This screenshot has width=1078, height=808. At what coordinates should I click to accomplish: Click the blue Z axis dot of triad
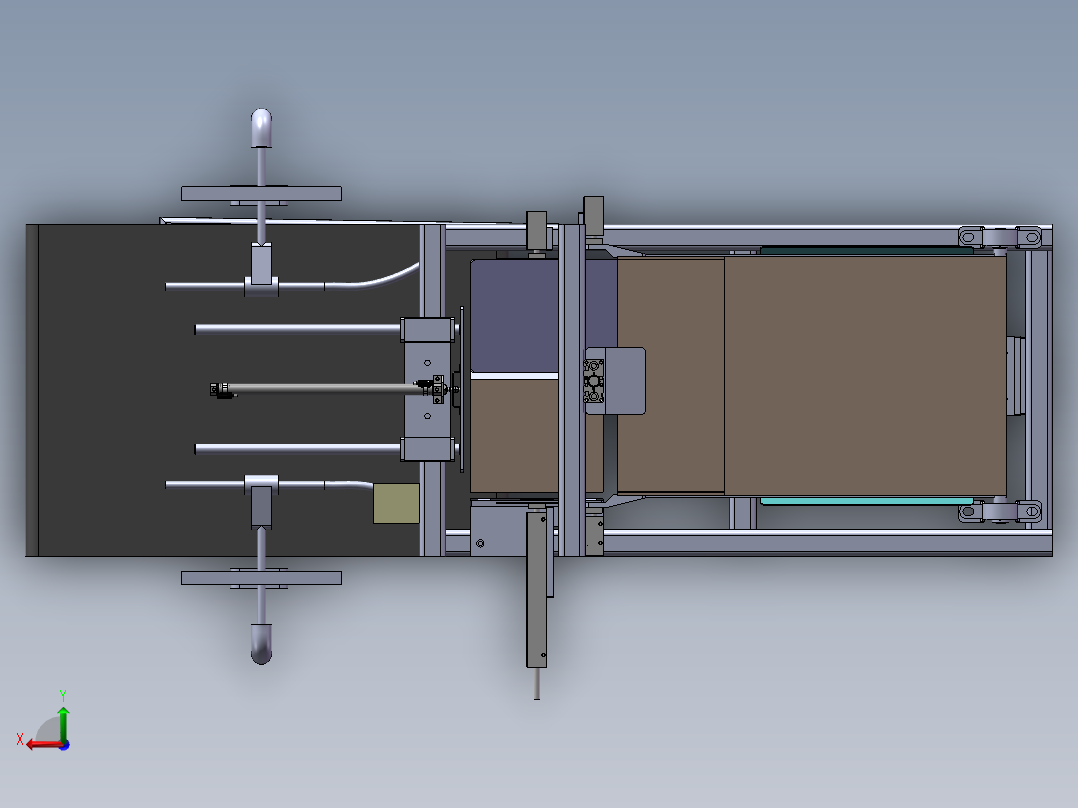tap(65, 745)
